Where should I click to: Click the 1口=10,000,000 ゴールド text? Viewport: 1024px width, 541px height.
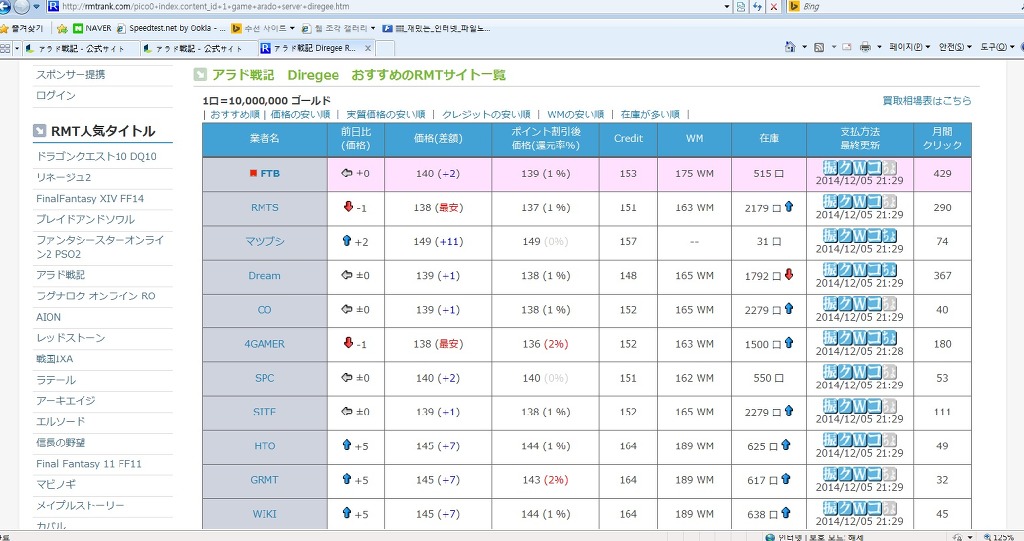266,101
